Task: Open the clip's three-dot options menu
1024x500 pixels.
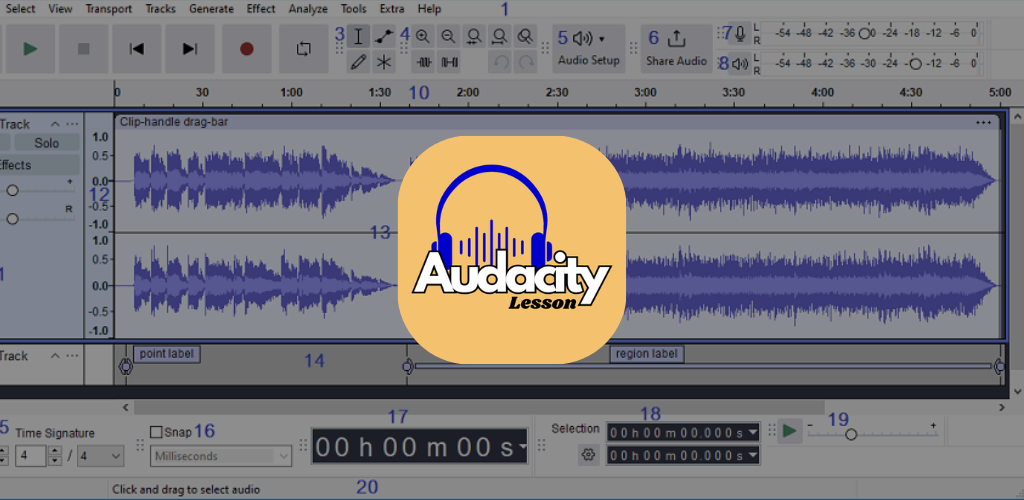Action: (984, 122)
